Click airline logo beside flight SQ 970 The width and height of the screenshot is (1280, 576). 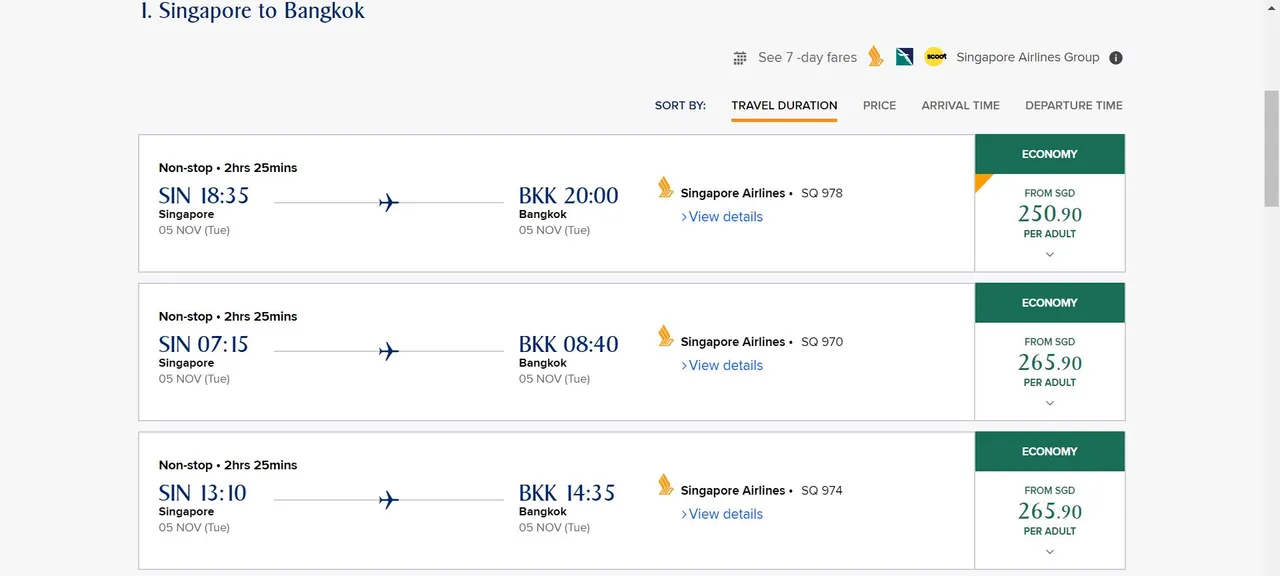click(x=666, y=336)
